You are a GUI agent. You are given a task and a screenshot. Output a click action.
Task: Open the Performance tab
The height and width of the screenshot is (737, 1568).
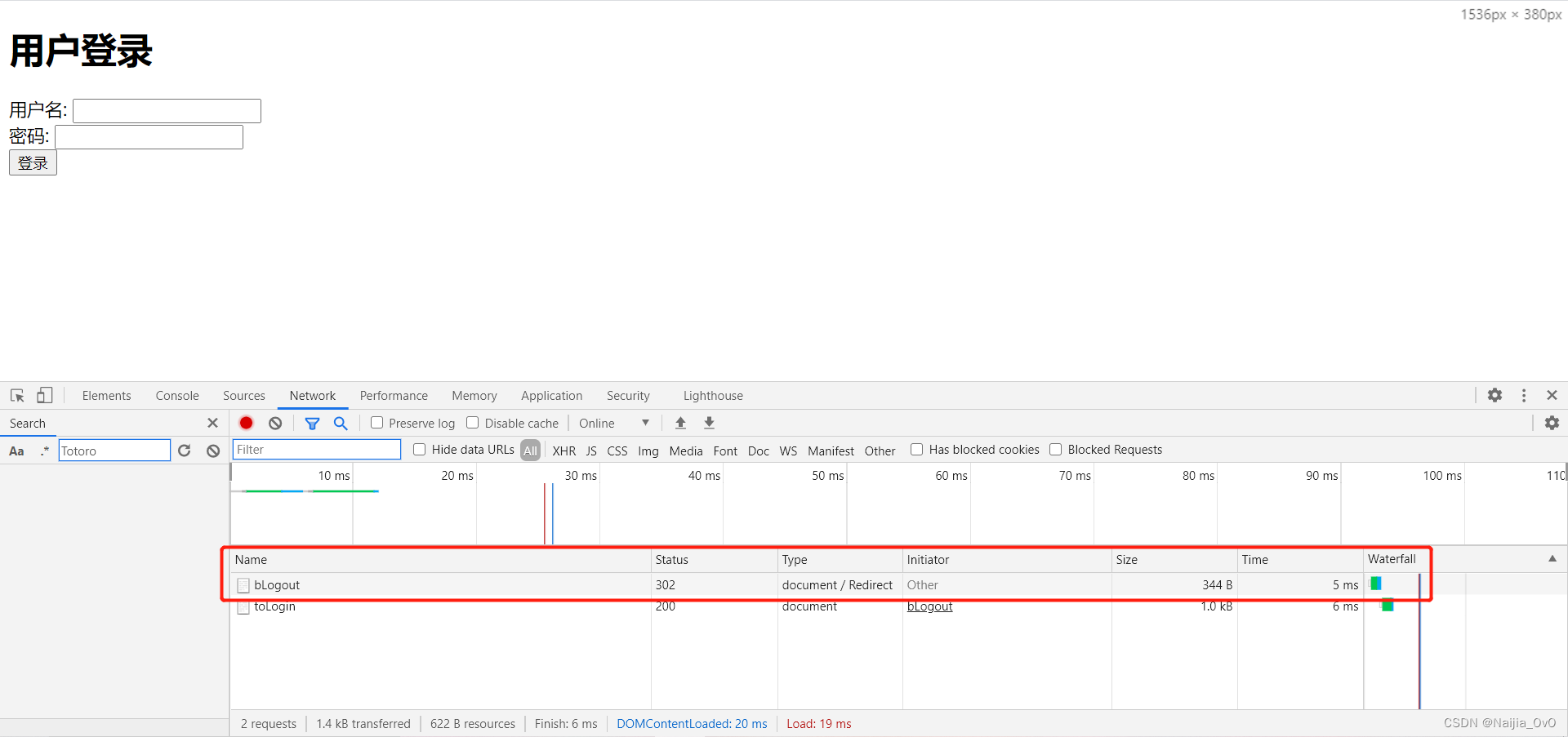tap(394, 396)
